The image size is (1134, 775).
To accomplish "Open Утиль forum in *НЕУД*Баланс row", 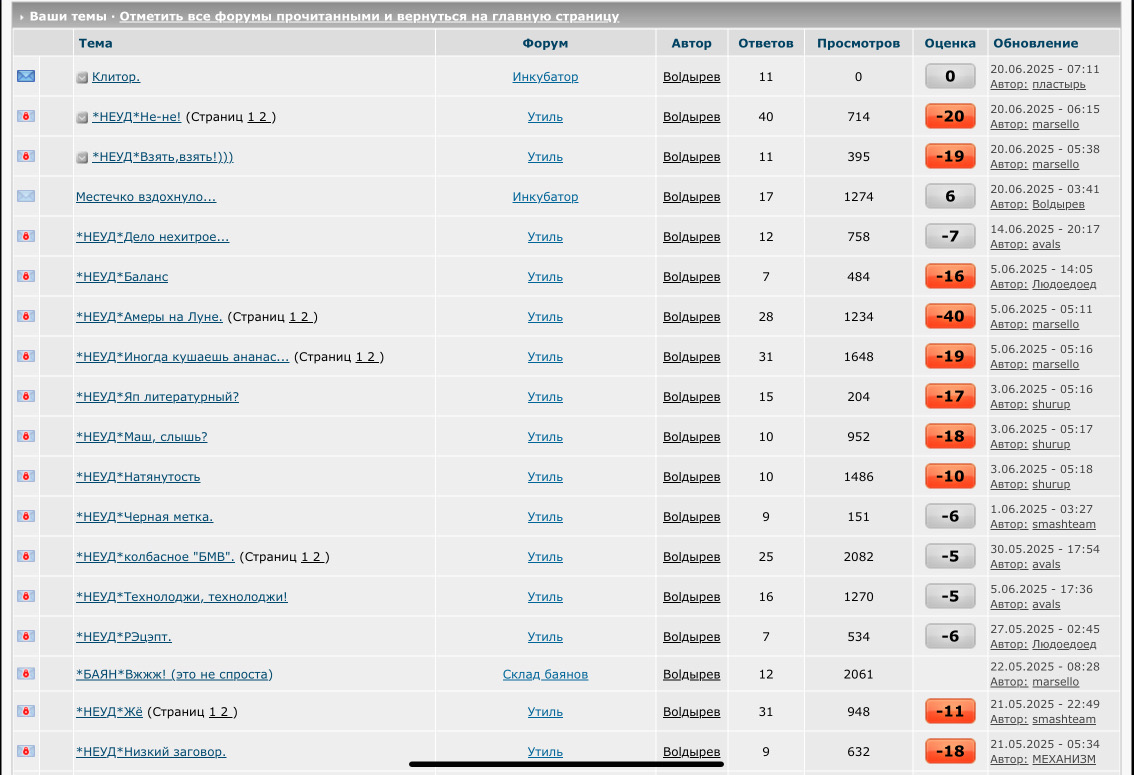I will pyautogui.click(x=545, y=277).
